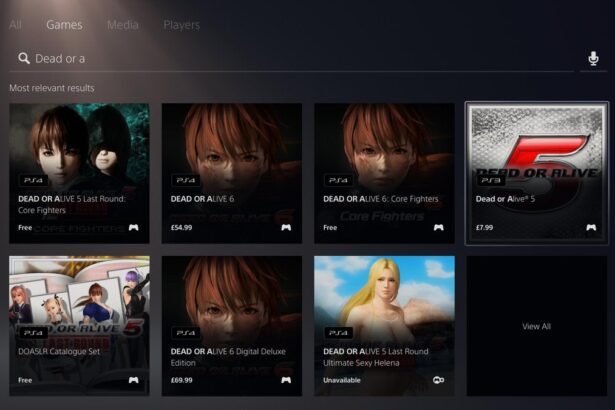This screenshot has width=615, height=410.
Task: Activate the microphone voice search icon
Action: point(593,58)
